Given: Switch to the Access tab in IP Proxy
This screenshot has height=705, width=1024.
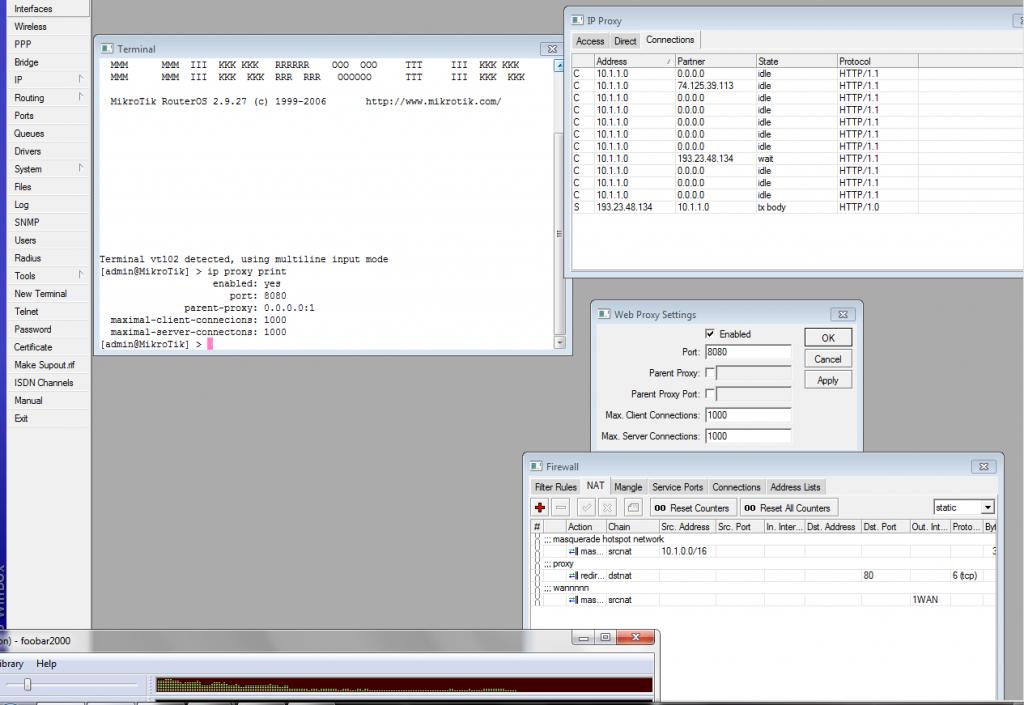Looking at the screenshot, I should [x=590, y=41].
